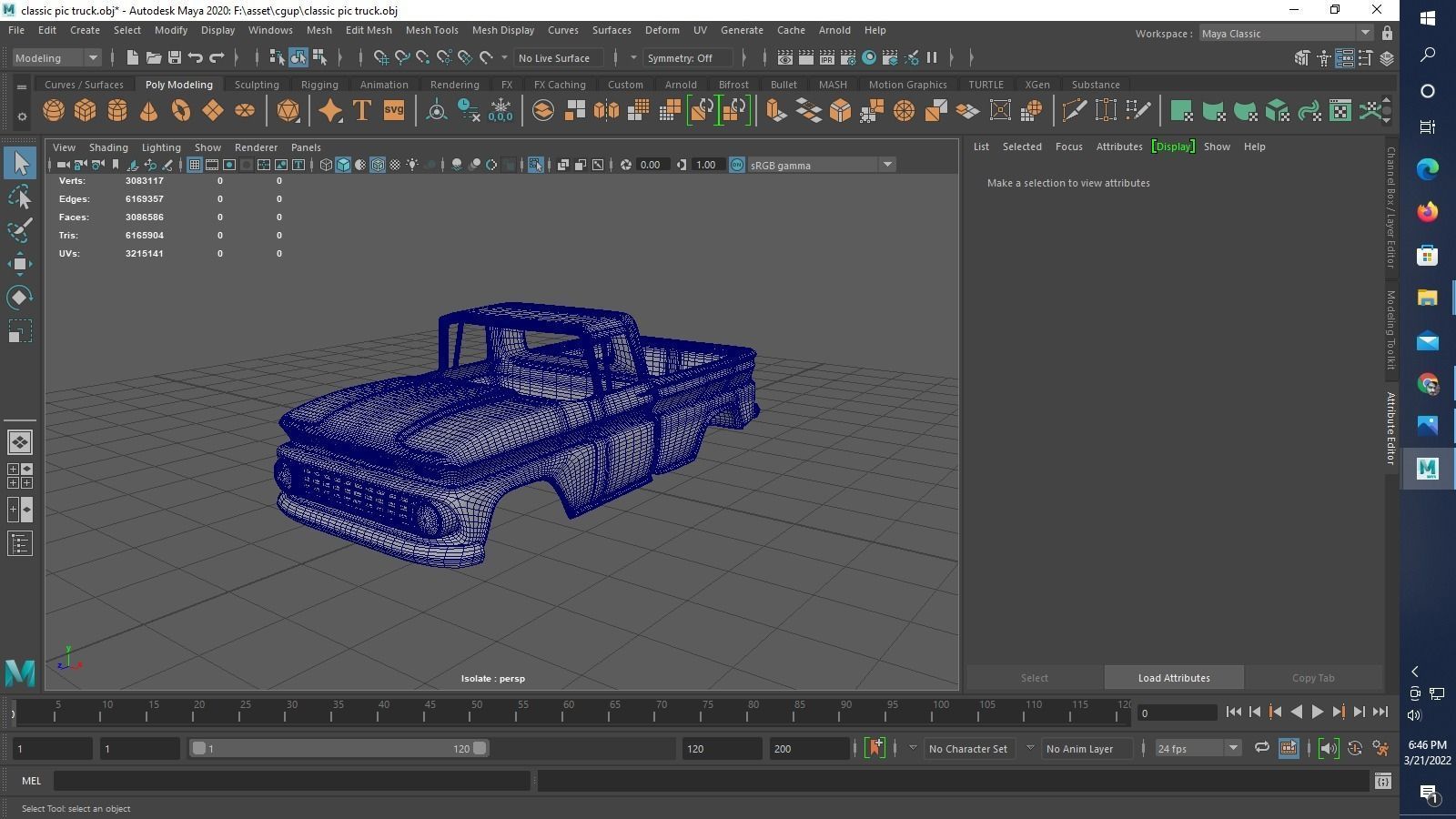The width and height of the screenshot is (1456, 819).
Task: Create a polygon cone from the shelf
Action: (x=149, y=111)
